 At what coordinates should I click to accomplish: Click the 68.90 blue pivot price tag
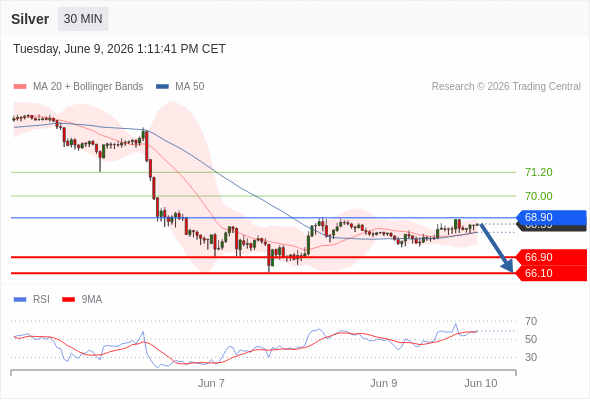(x=551, y=217)
